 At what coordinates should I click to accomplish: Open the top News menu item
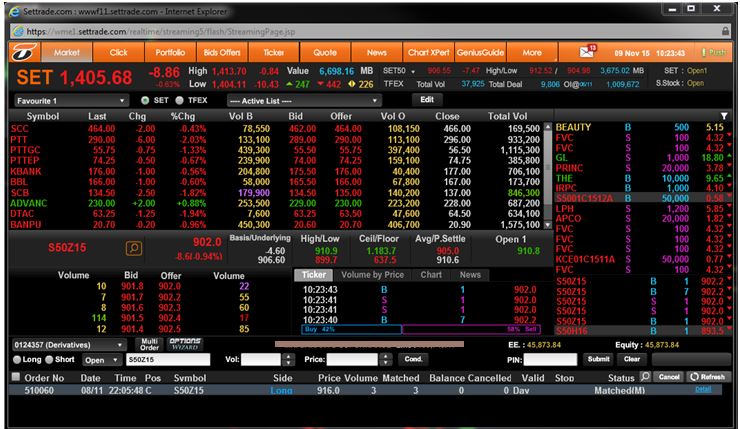tap(377, 52)
